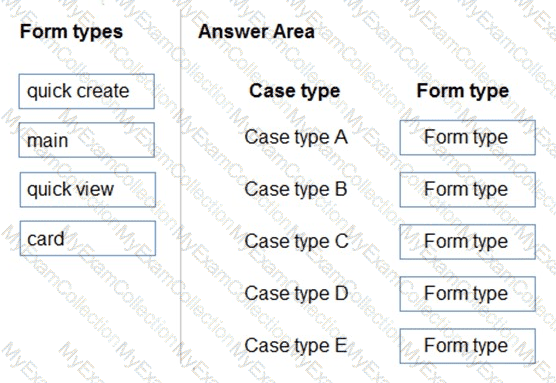Click the Case type A label
The height and width of the screenshot is (383, 556).
click(x=296, y=138)
